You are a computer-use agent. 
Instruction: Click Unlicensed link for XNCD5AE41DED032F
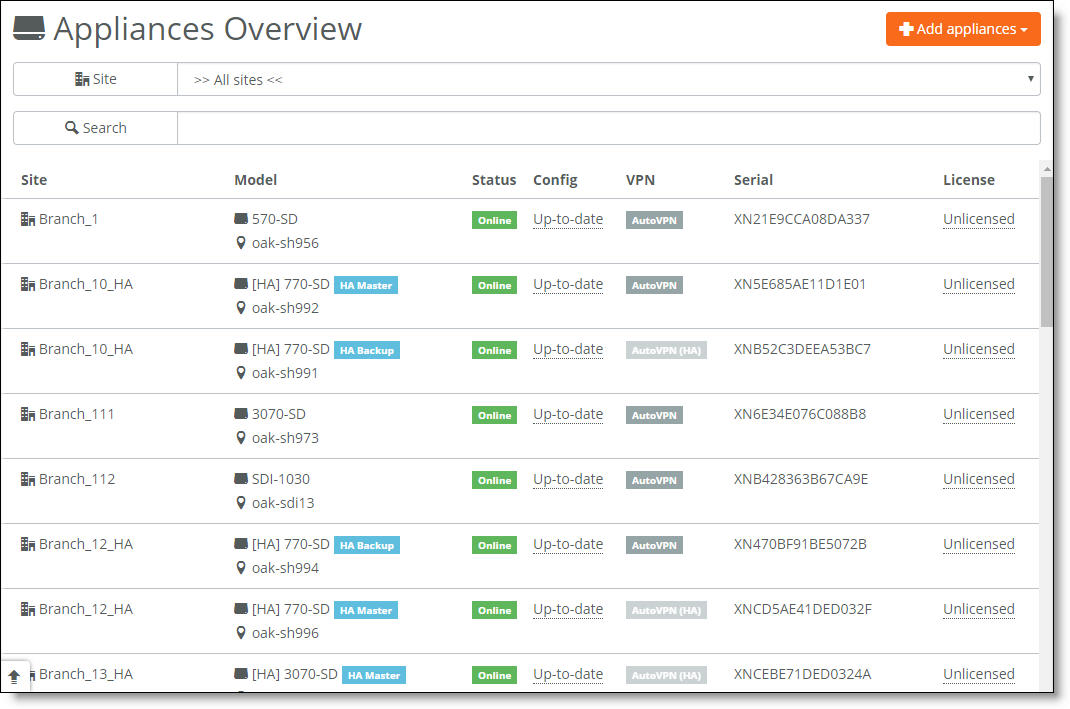tap(979, 609)
